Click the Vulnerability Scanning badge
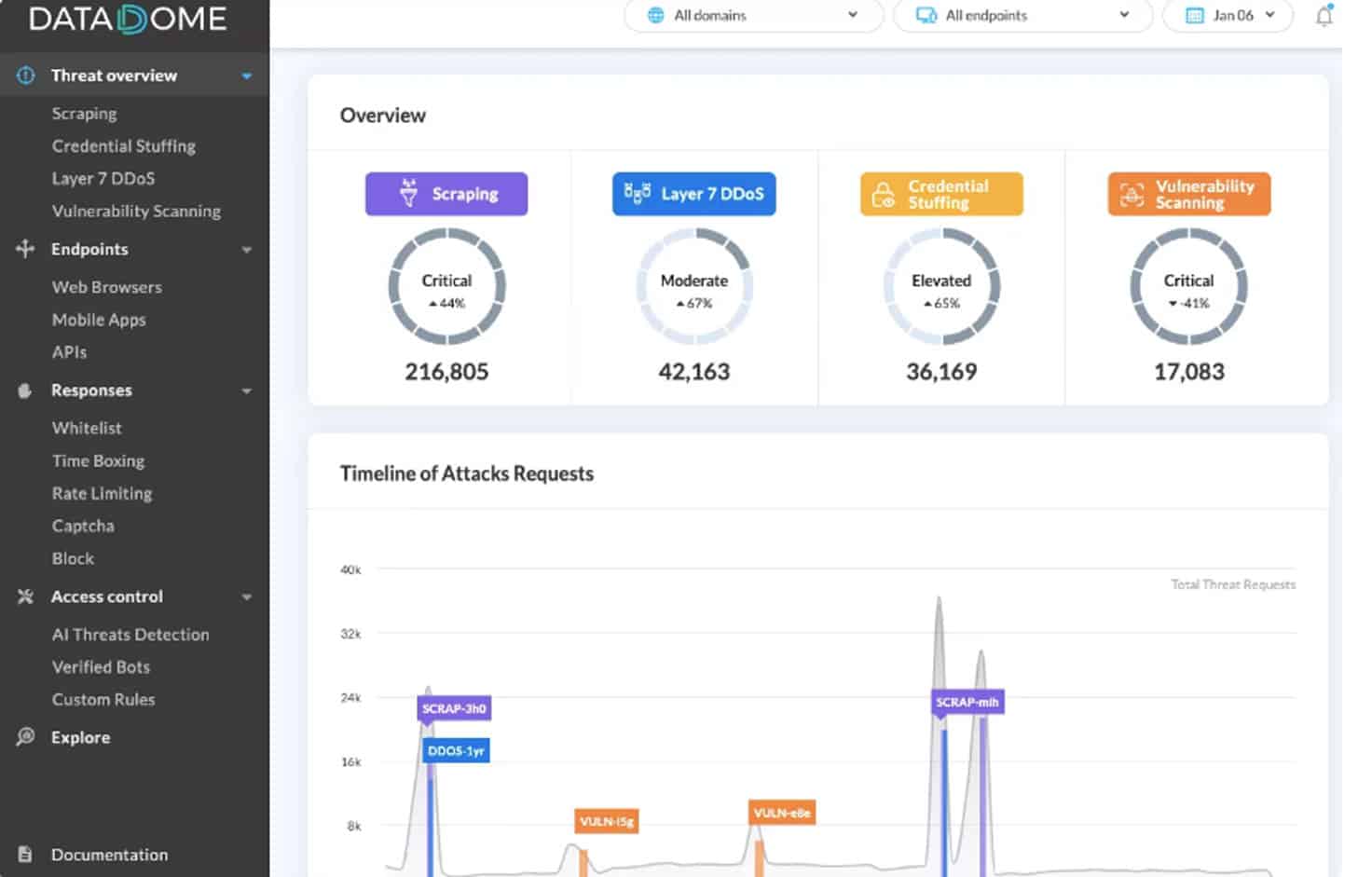Screen dimensions: 1372x877 [1188, 194]
